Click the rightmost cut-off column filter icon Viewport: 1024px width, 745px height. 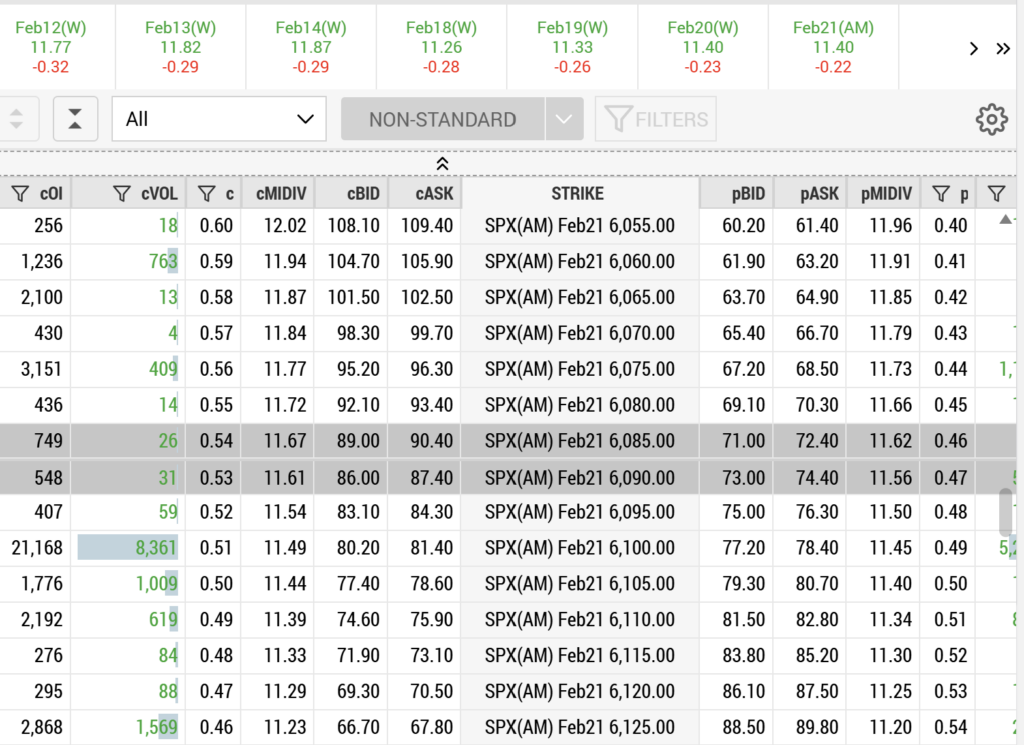coord(996,194)
